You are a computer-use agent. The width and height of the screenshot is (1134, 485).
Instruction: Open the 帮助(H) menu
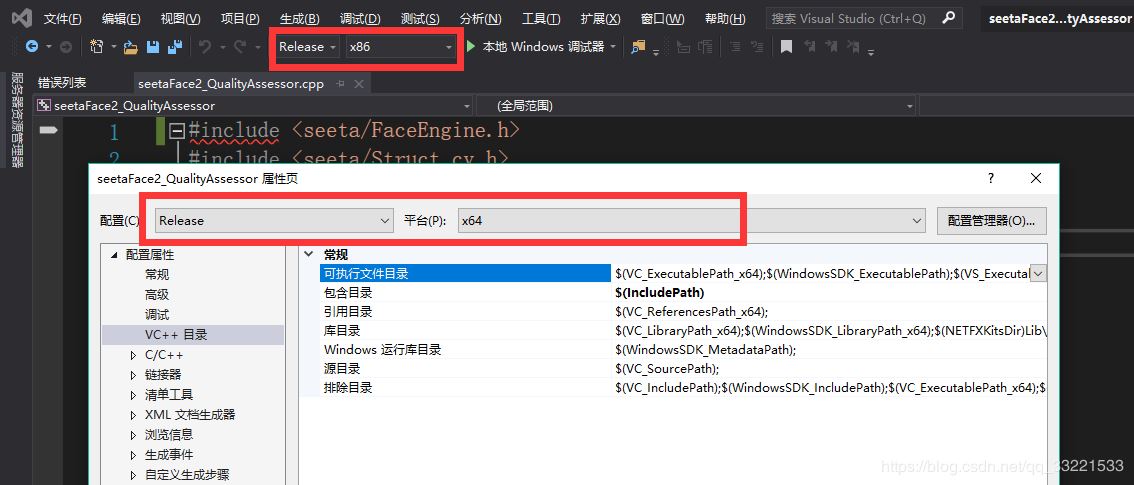click(725, 18)
